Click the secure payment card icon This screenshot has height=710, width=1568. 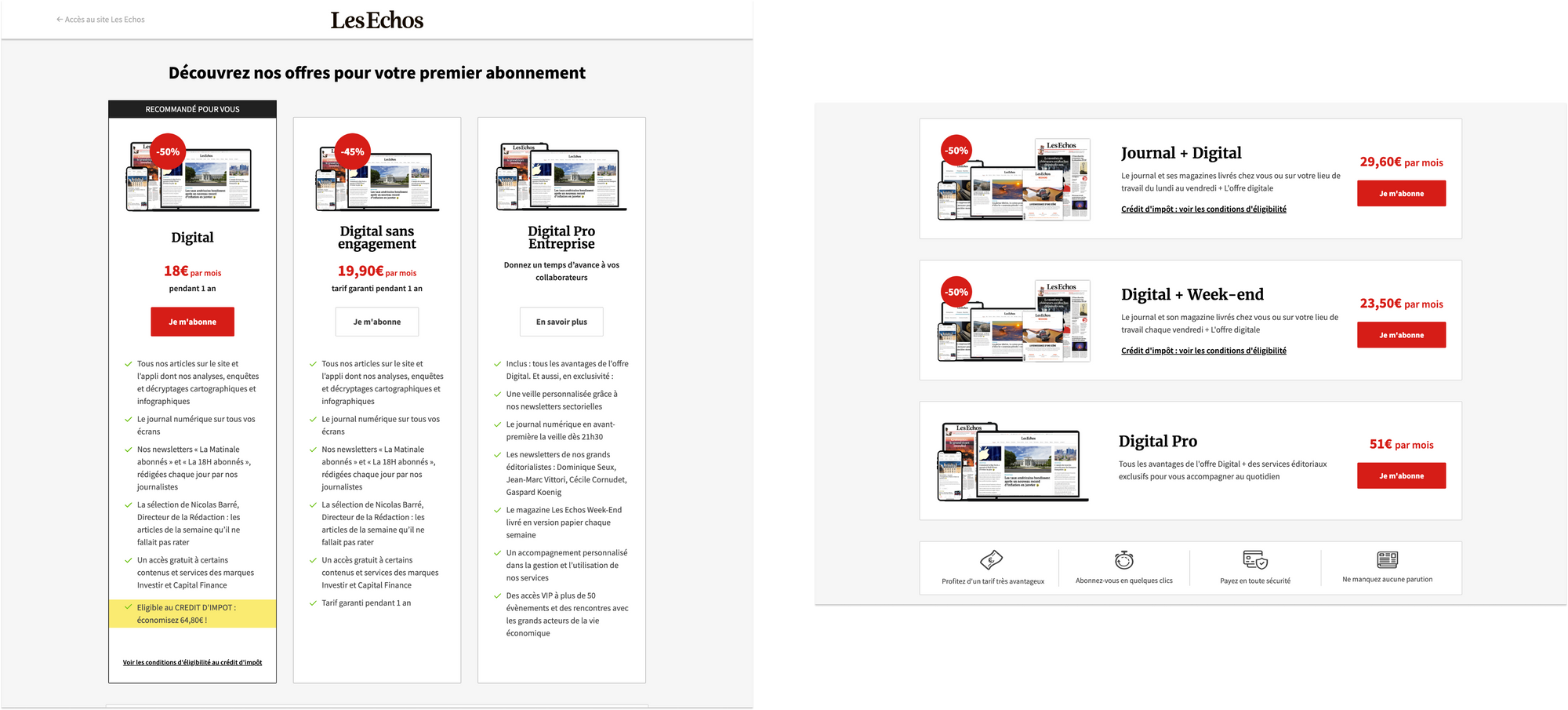[1255, 559]
